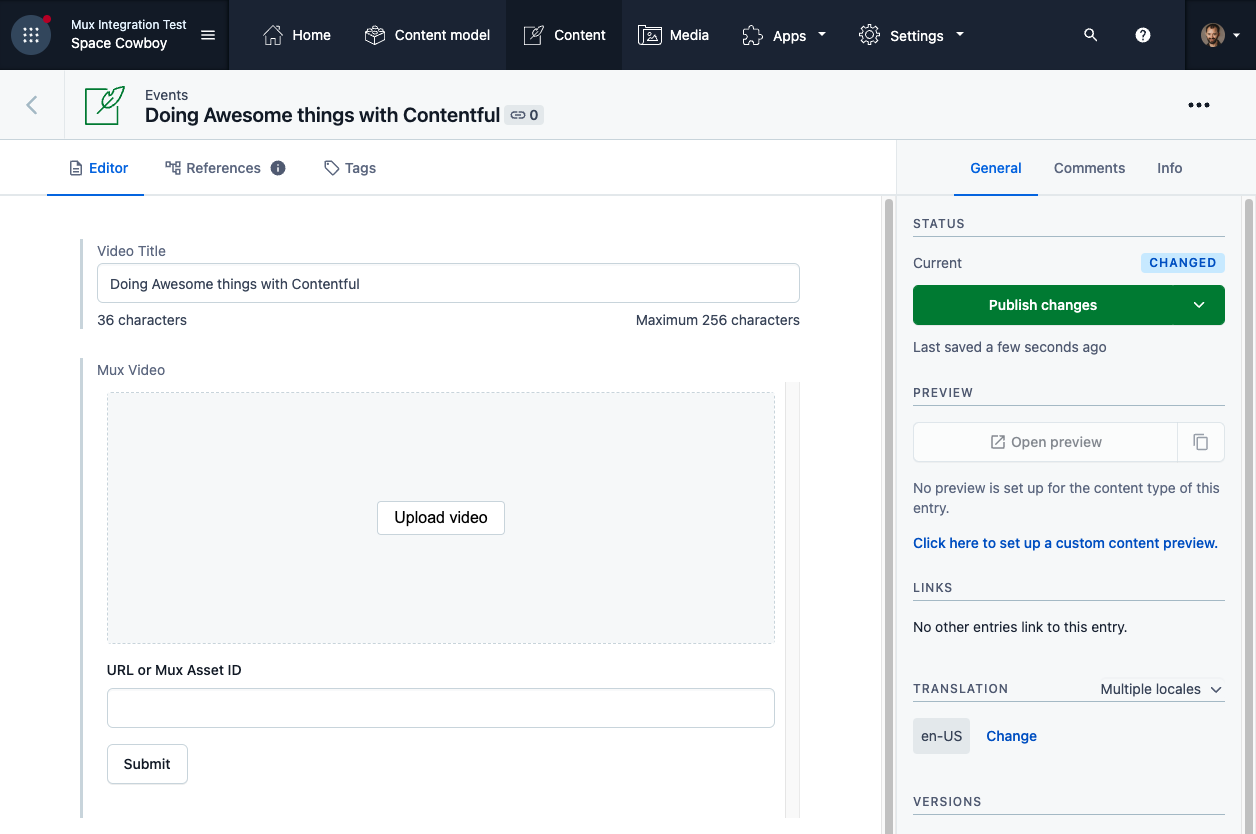Viewport: 1256px width, 834px height.
Task: Click the Change locale link
Action: pyautogui.click(x=1011, y=736)
